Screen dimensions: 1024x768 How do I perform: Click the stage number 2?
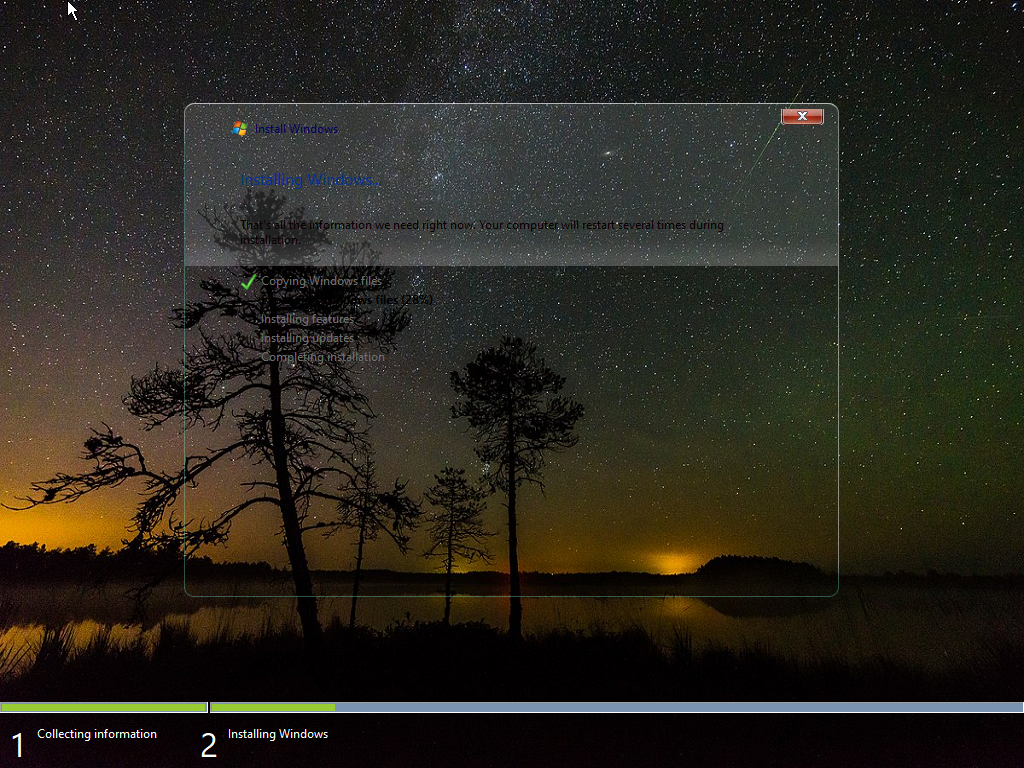click(208, 746)
